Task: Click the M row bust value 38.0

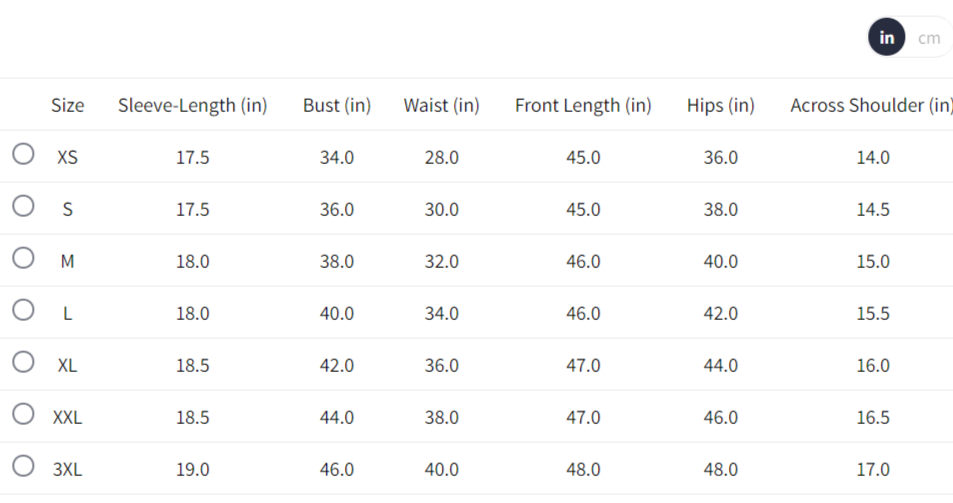Action: tap(337, 261)
